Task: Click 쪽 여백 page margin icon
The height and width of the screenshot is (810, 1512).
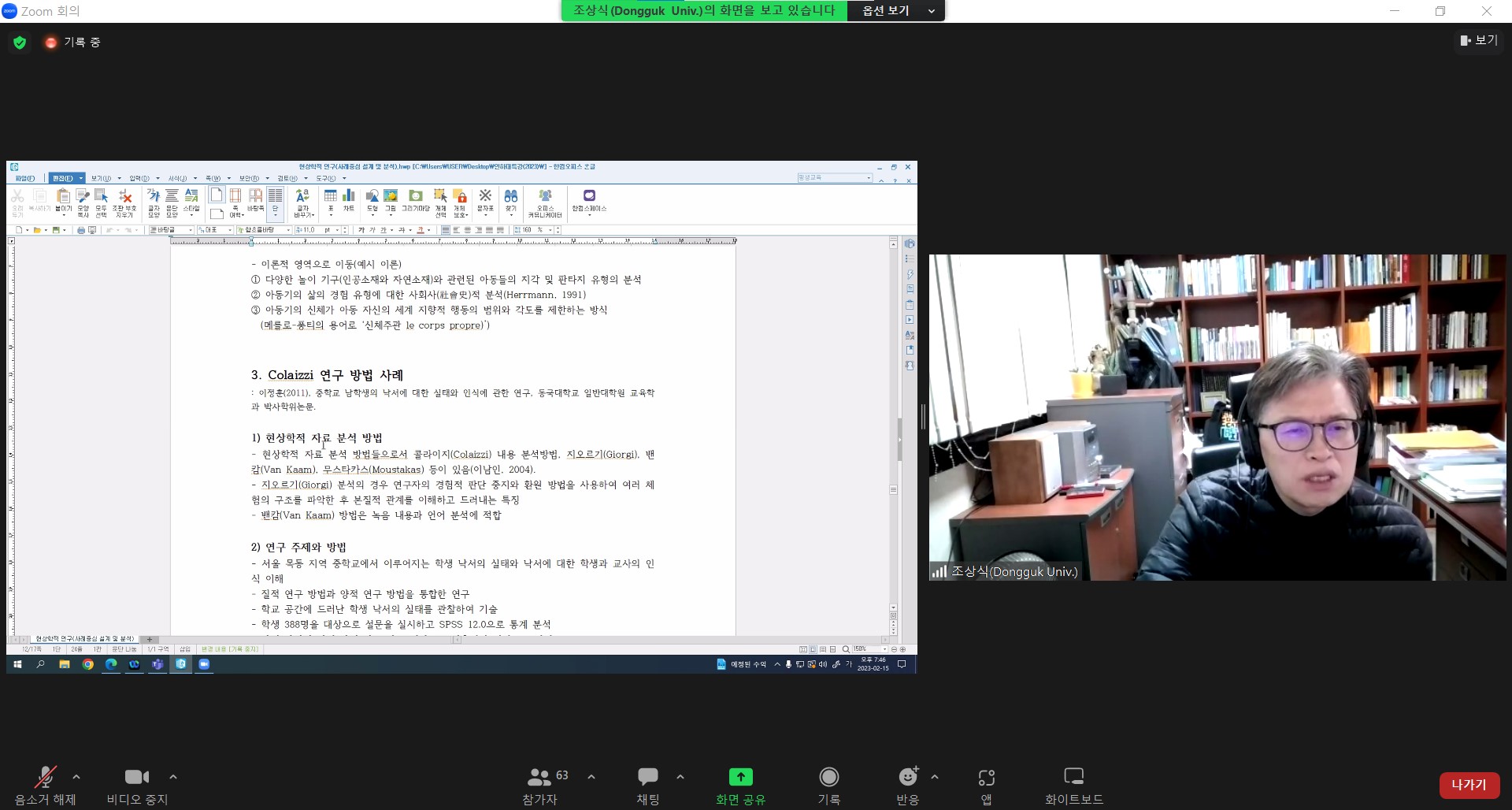Action: 235,203
